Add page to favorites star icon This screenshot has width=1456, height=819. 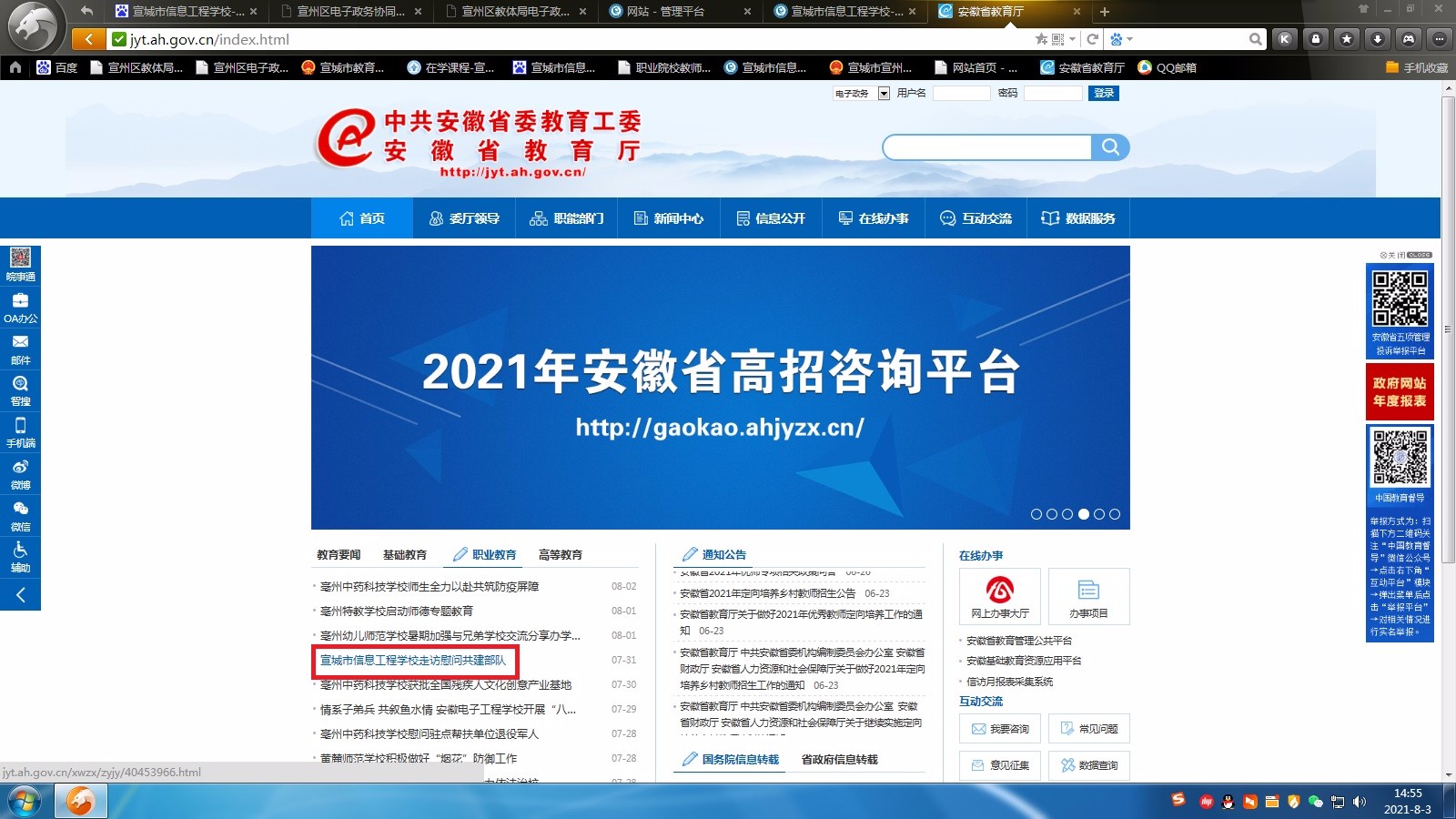click(1041, 39)
